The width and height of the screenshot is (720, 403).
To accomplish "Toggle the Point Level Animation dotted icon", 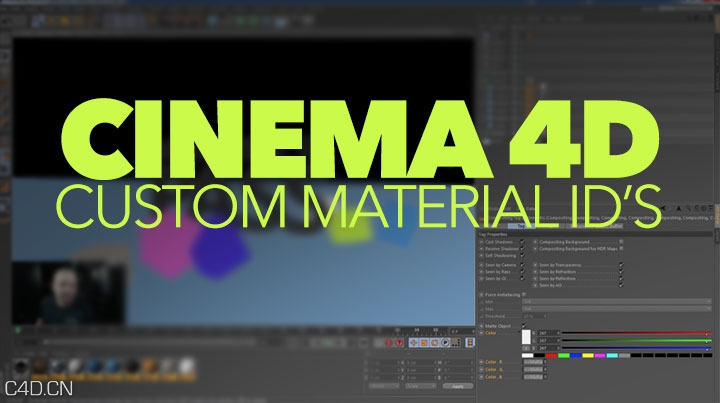I will [456, 342].
